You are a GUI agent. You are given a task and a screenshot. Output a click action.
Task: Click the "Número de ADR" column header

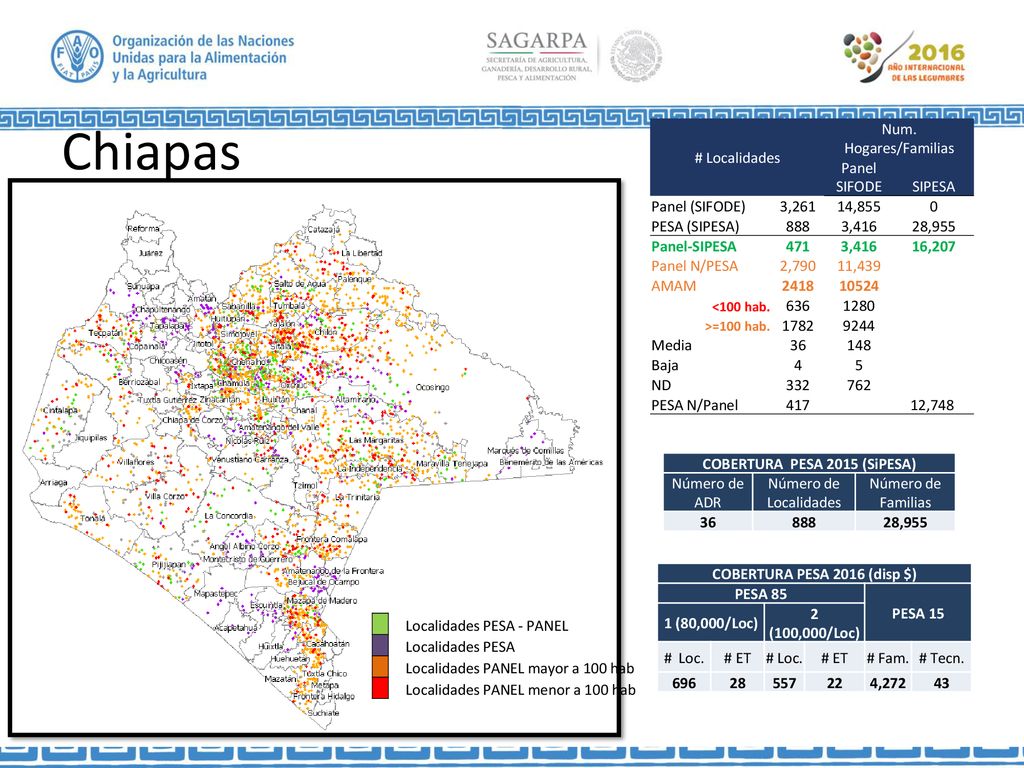[x=708, y=493]
